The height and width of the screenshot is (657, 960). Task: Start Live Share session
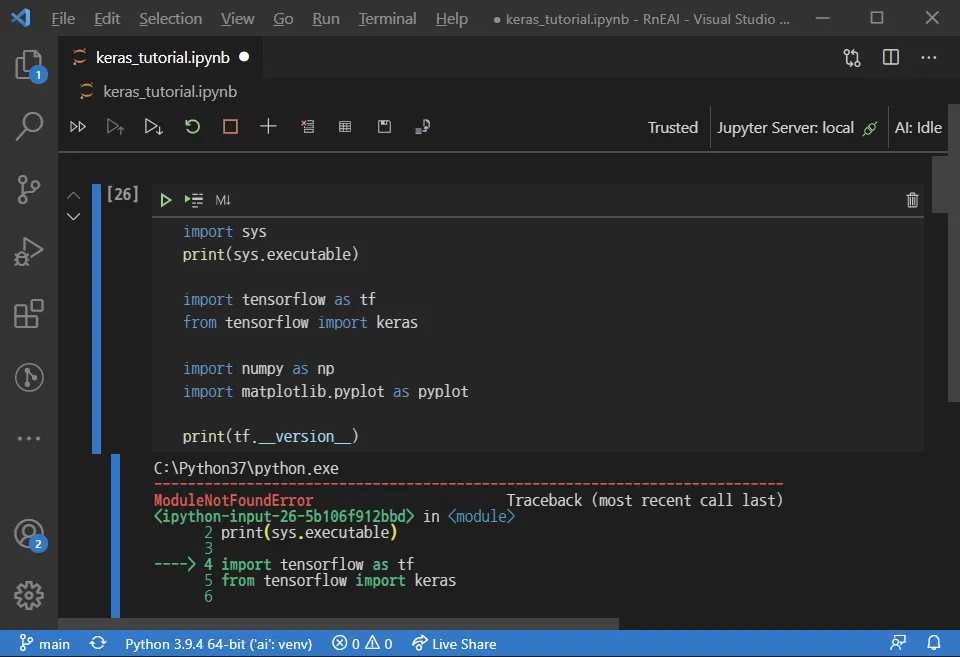pyautogui.click(x=454, y=644)
